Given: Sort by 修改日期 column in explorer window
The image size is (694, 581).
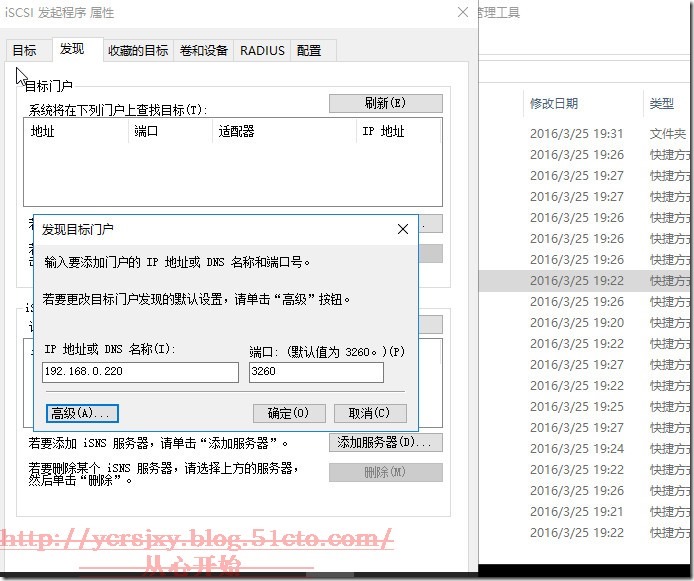Looking at the screenshot, I should [x=582, y=104].
